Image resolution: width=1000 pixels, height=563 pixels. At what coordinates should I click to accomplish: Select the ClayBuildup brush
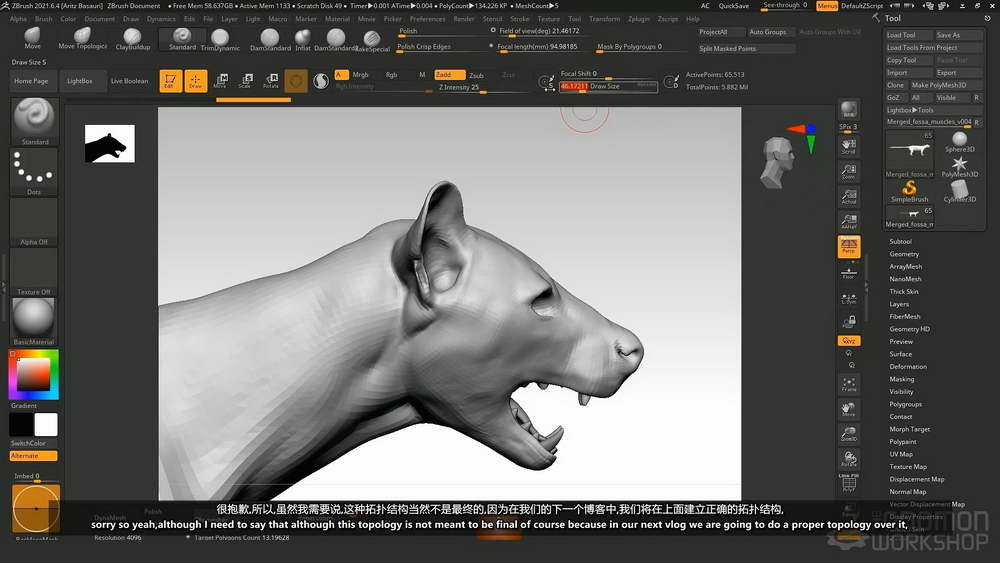(133, 39)
